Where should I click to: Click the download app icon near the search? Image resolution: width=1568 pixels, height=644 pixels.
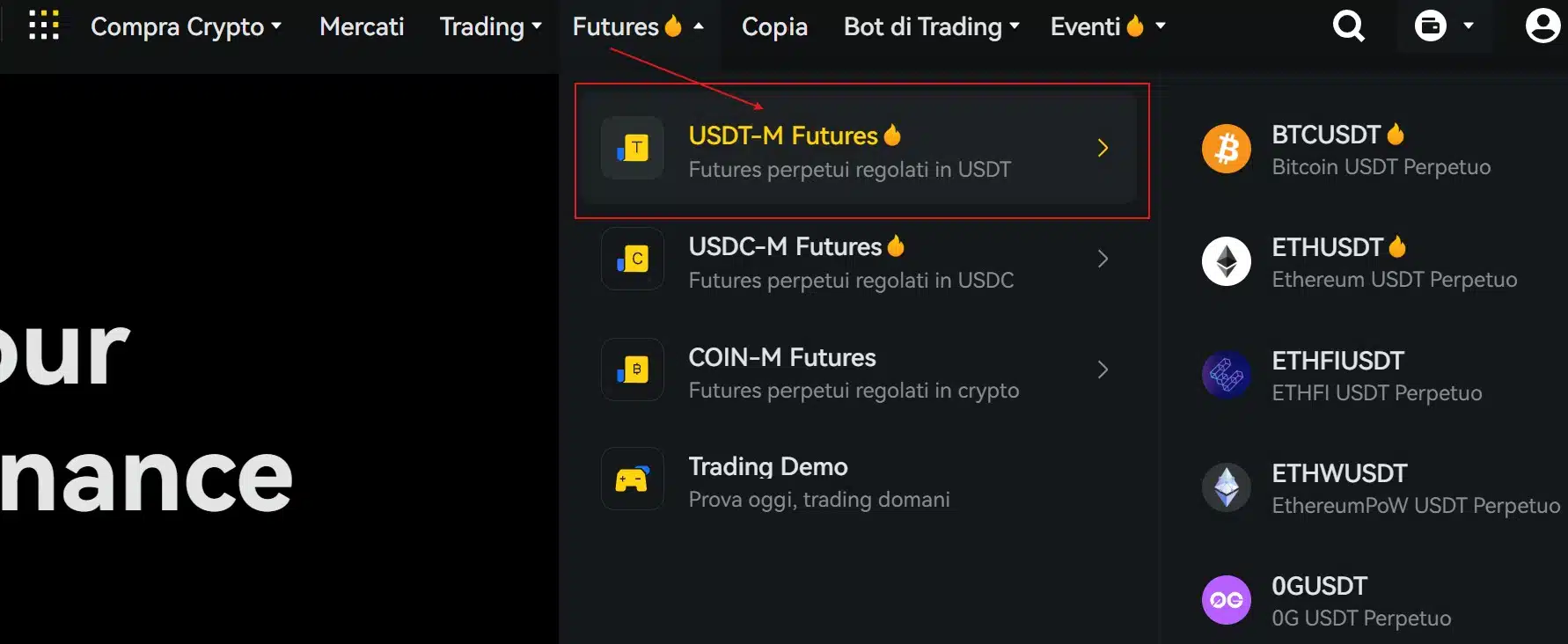point(1432,26)
